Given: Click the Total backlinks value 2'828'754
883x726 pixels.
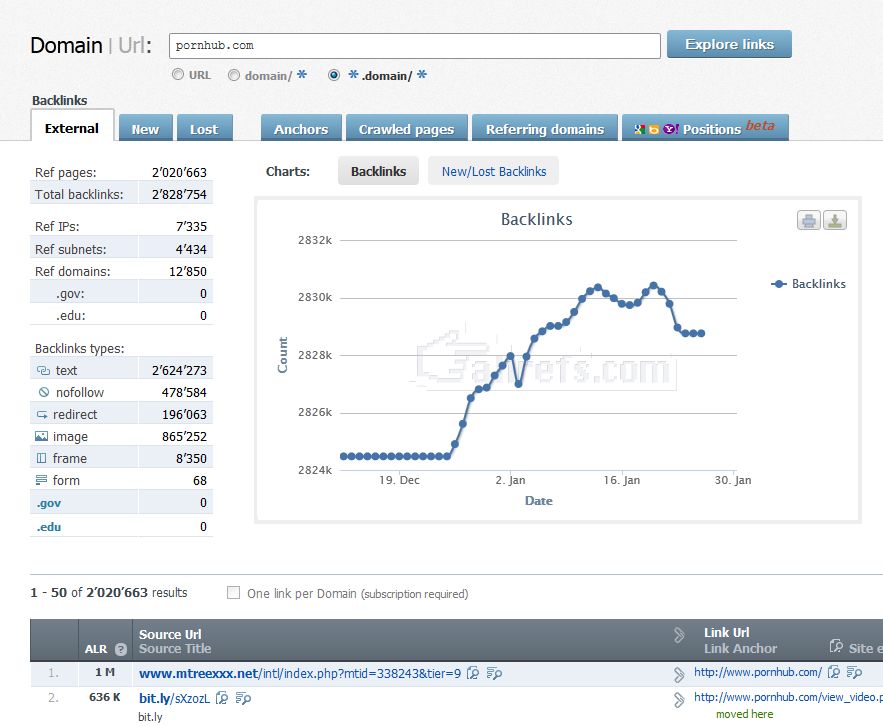Looking at the screenshot, I should coord(179,194).
